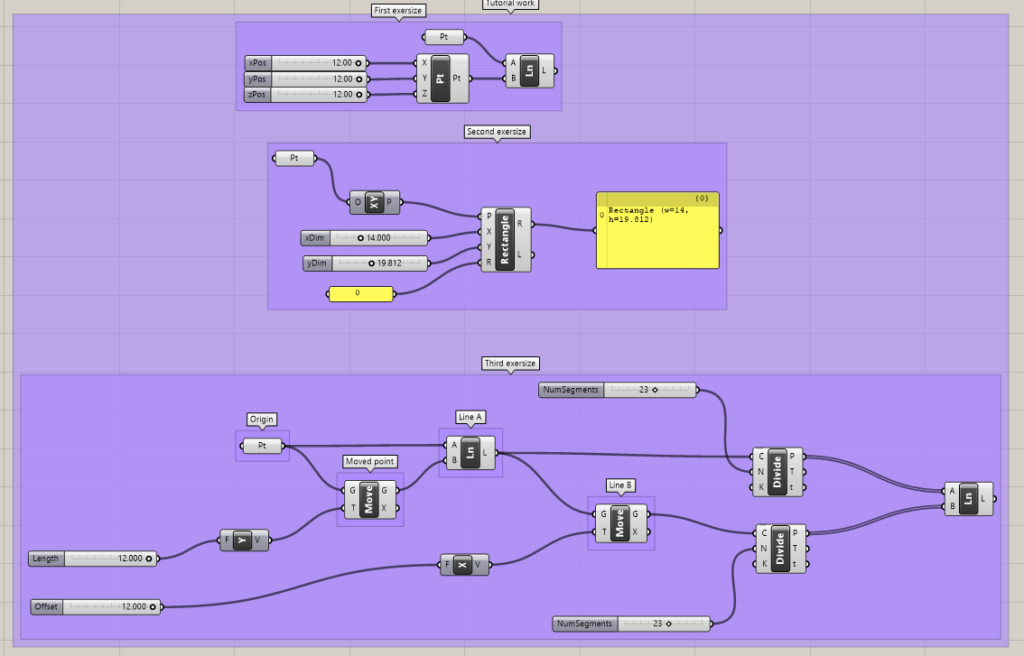Screen dimensions: 1024x656
Task: Click the Unit X vector component
Action: click(464, 565)
